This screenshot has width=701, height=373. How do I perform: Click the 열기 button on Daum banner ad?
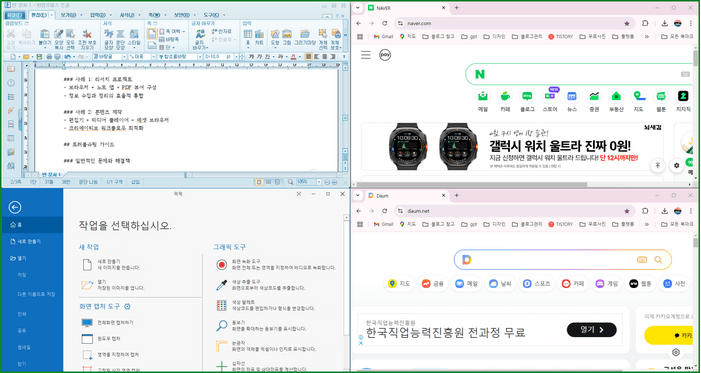click(591, 330)
